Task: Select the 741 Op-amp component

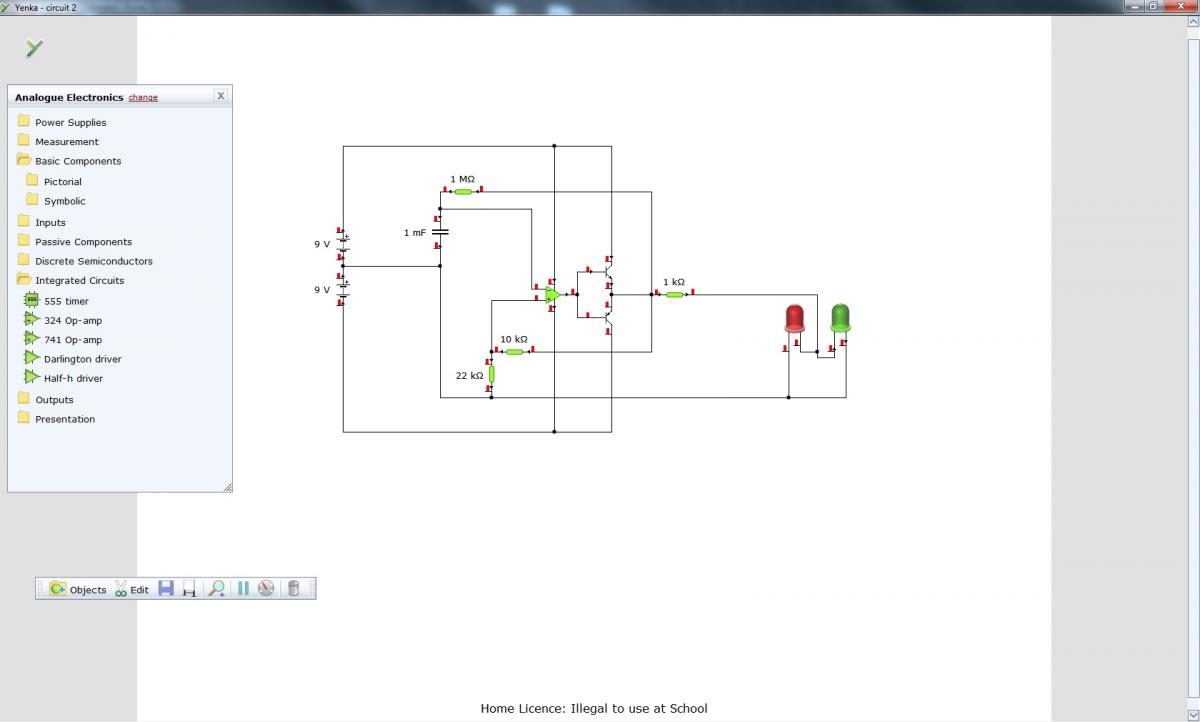Action: point(63,339)
